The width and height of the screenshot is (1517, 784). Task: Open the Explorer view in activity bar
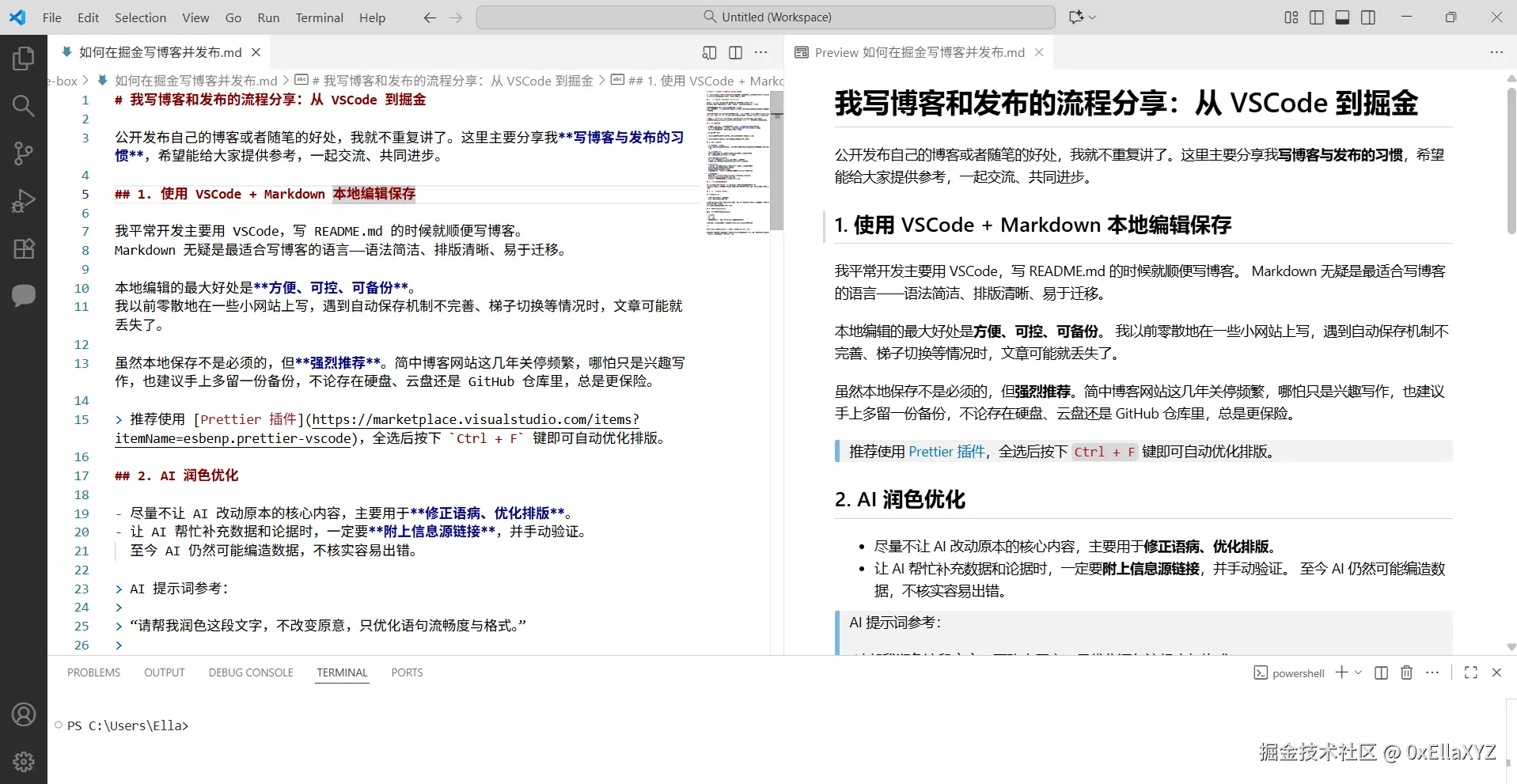pyautogui.click(x=24, y=59)
